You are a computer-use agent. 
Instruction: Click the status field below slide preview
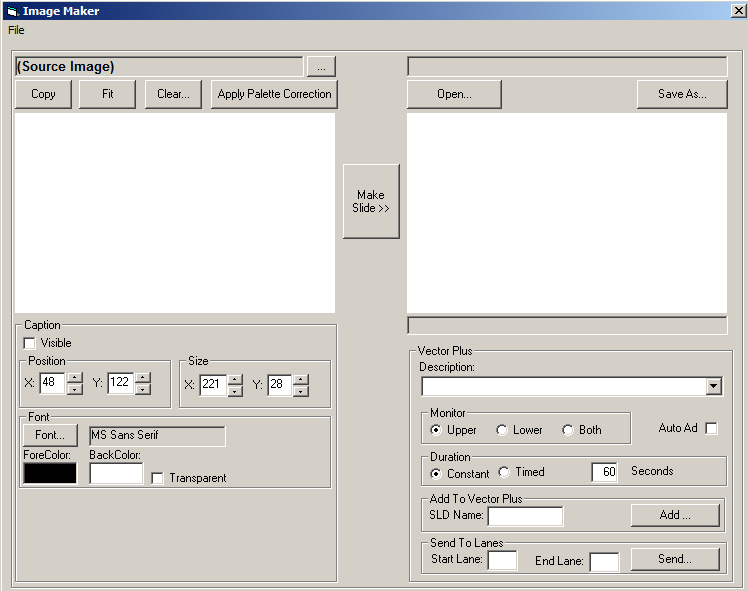pyautogui.click(x=567, y=325)
